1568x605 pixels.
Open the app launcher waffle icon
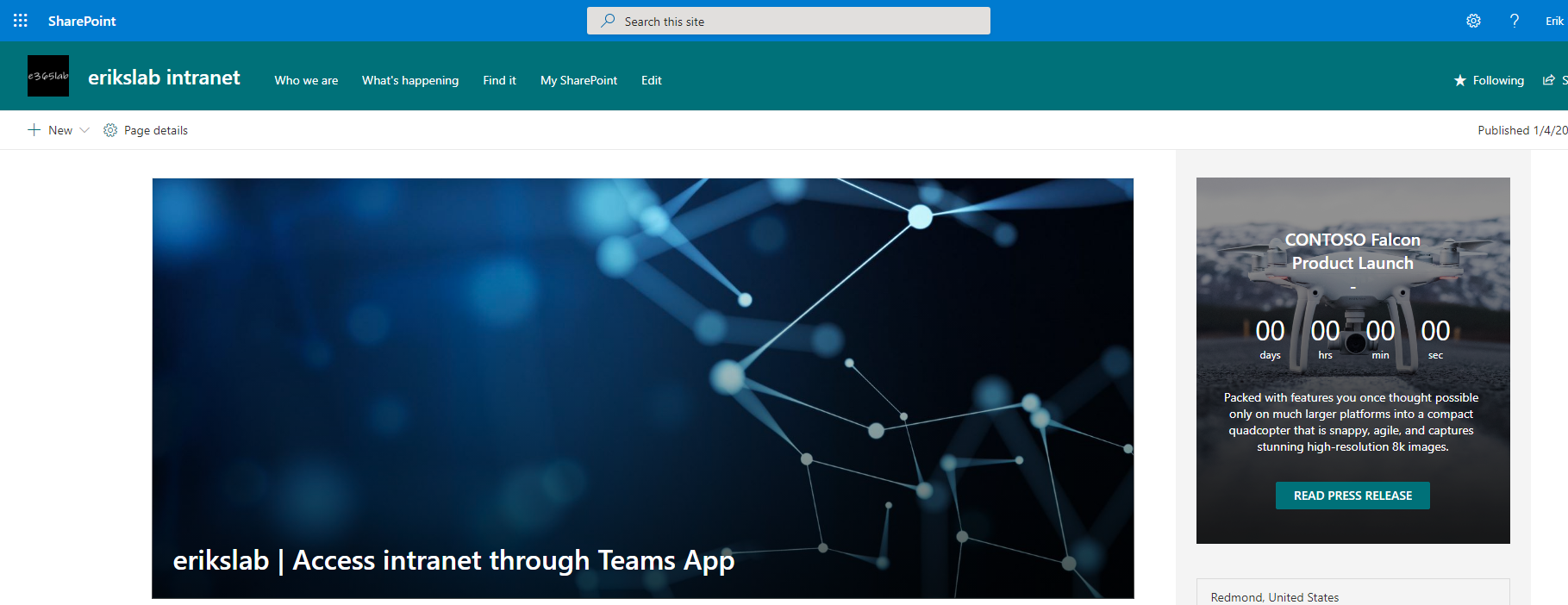click(21, 21)
